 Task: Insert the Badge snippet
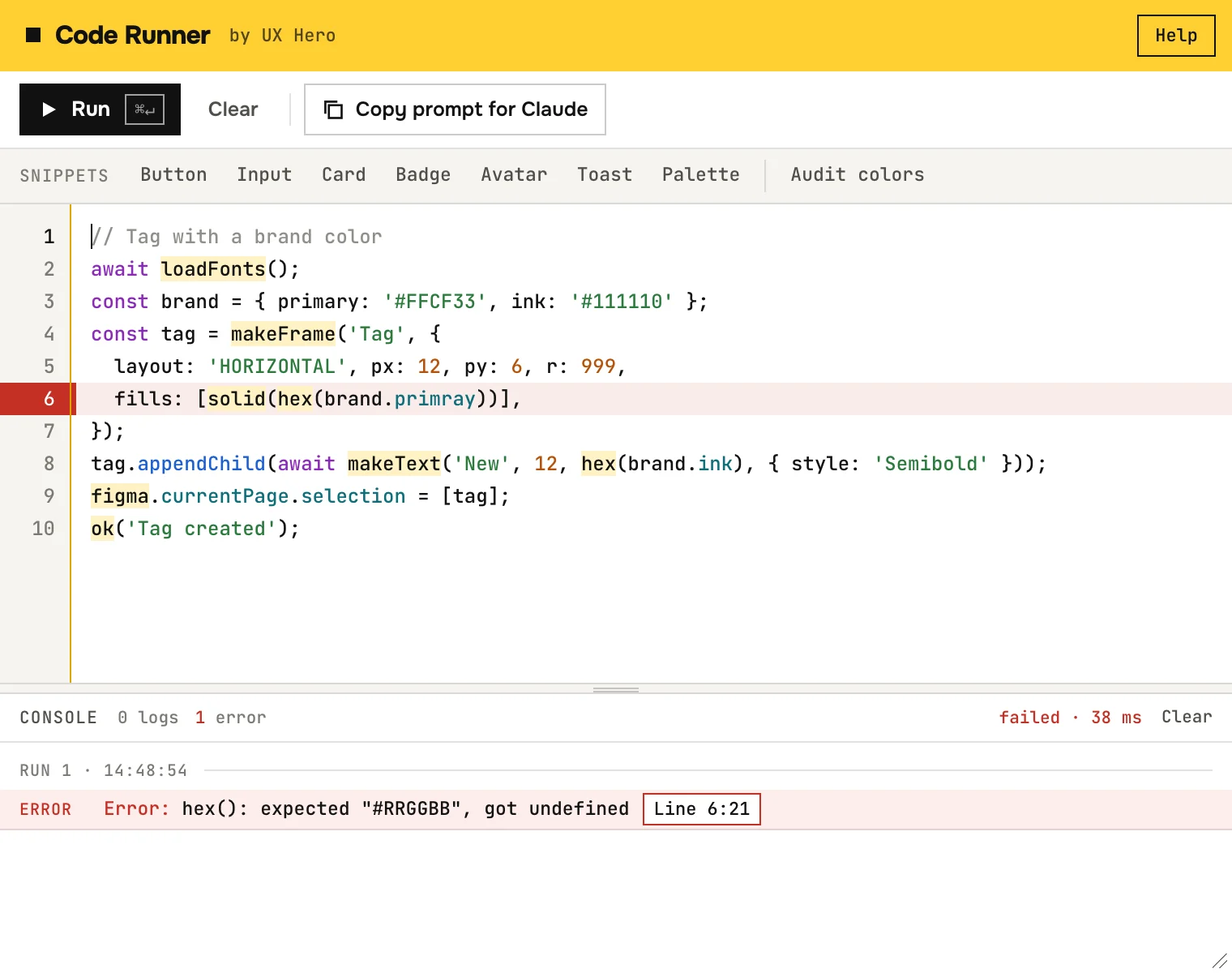pos(423,175)
